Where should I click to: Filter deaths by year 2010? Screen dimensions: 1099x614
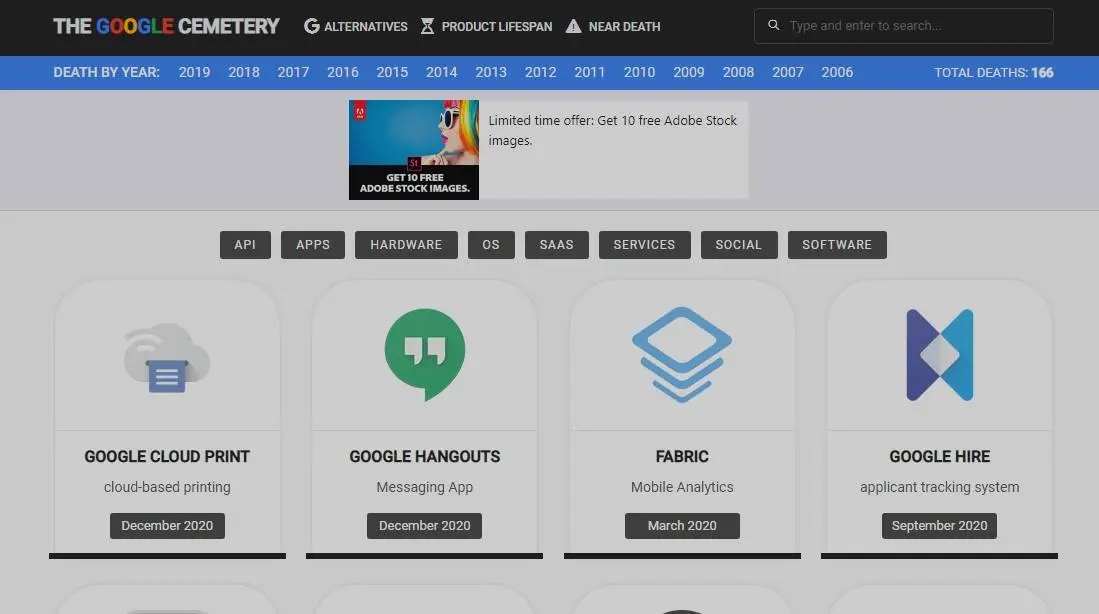[x=639, y=72]
